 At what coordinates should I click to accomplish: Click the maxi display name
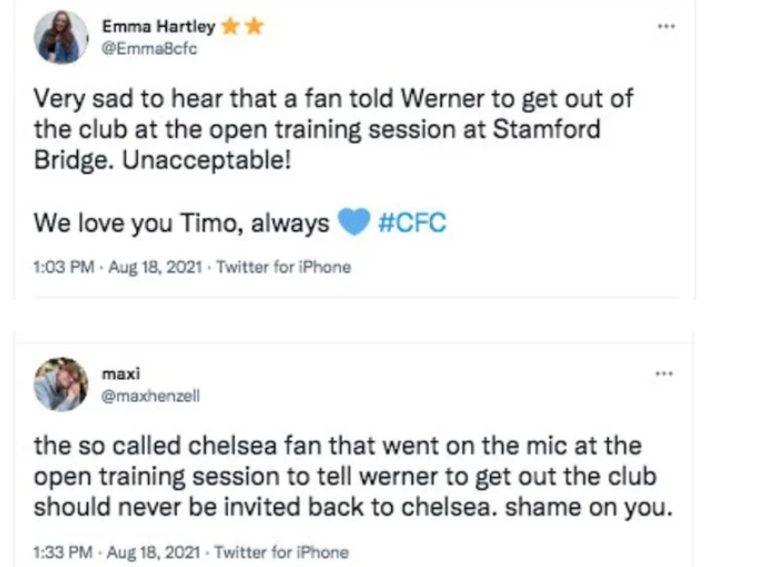(x=116, y=374)
